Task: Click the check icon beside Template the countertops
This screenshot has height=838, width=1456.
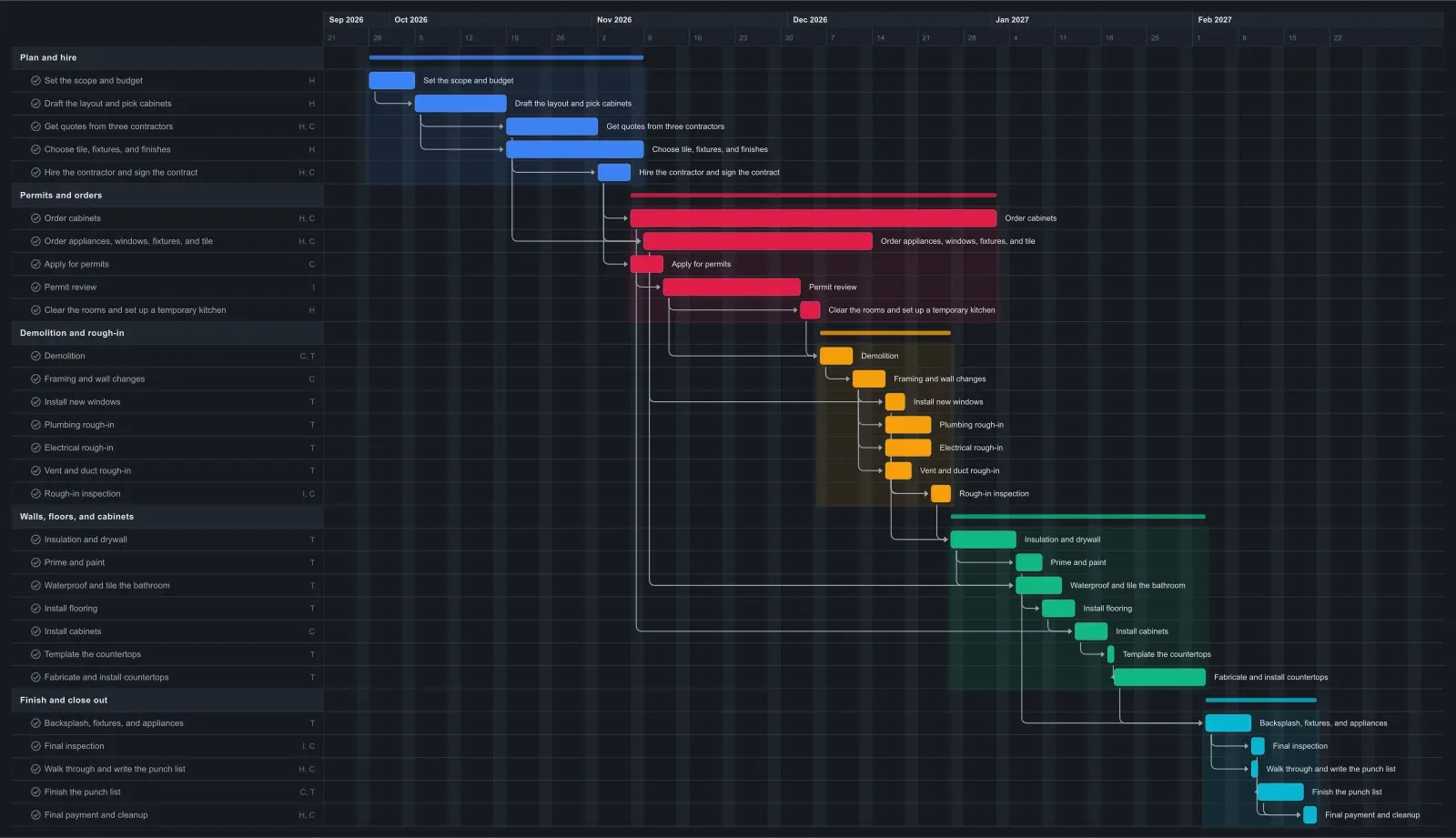Action: click(35, 654)
